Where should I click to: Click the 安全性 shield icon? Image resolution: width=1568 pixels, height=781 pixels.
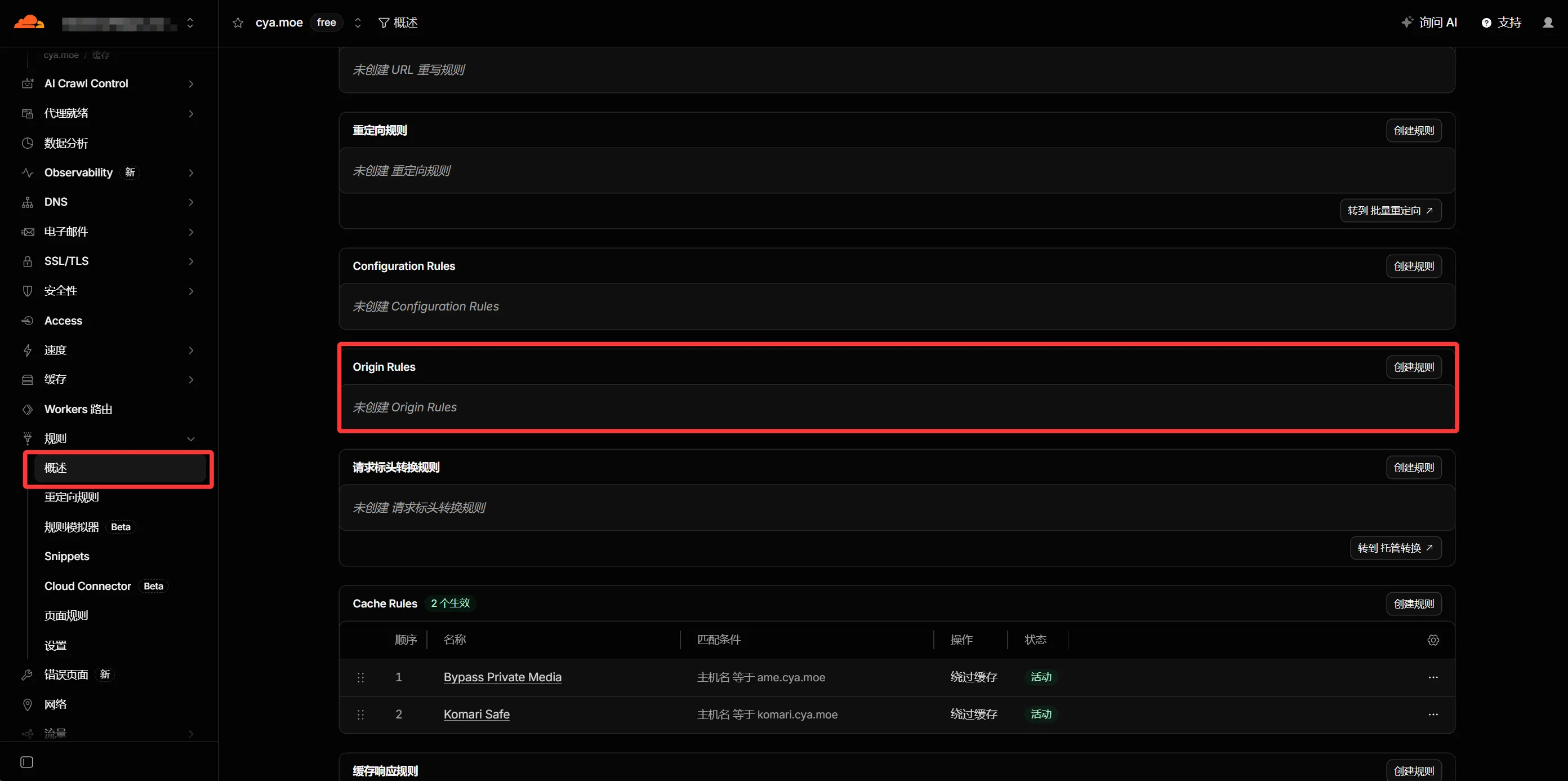[x=28, y=291]
